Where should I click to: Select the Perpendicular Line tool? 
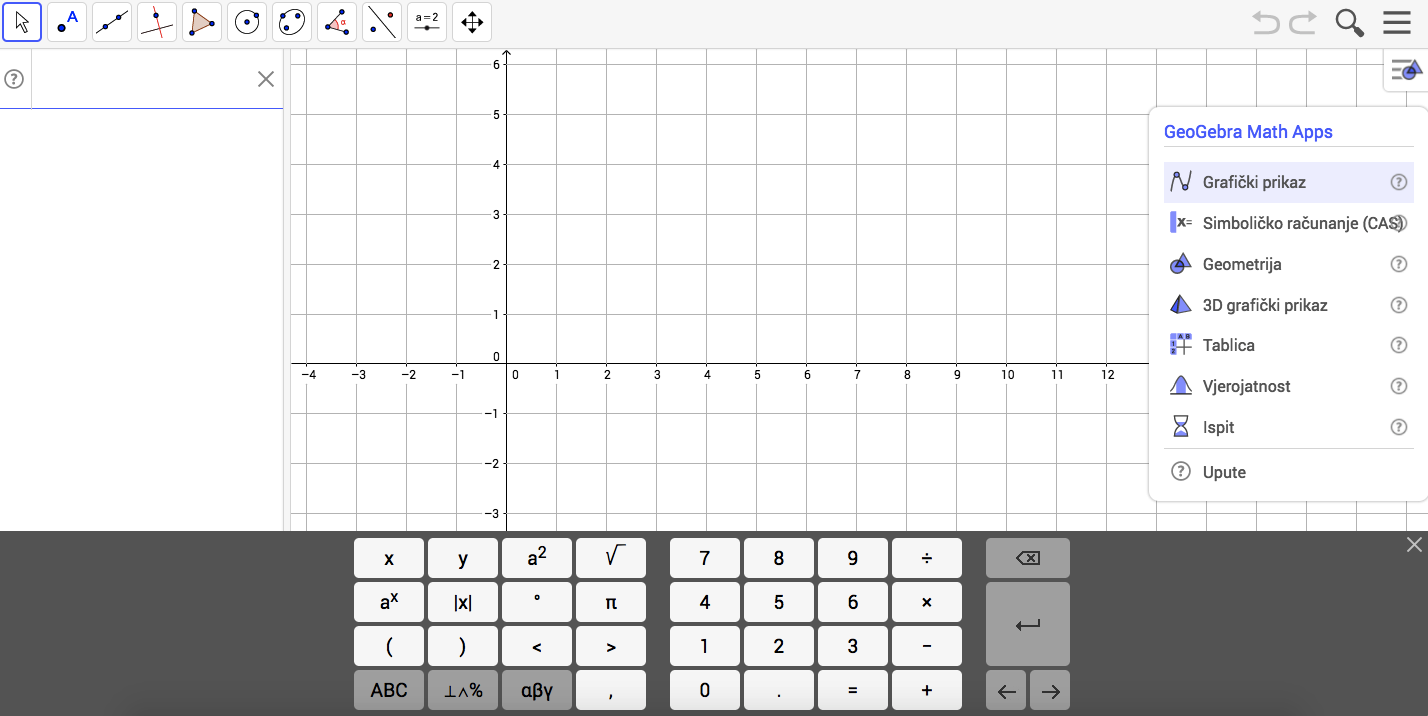pos(157,22)
